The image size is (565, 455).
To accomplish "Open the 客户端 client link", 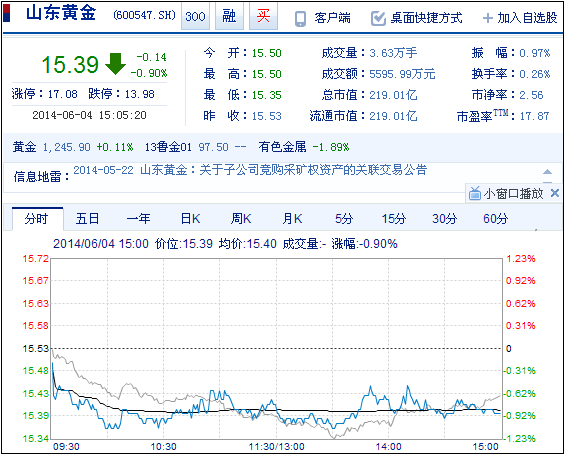I will click(332, 18).
